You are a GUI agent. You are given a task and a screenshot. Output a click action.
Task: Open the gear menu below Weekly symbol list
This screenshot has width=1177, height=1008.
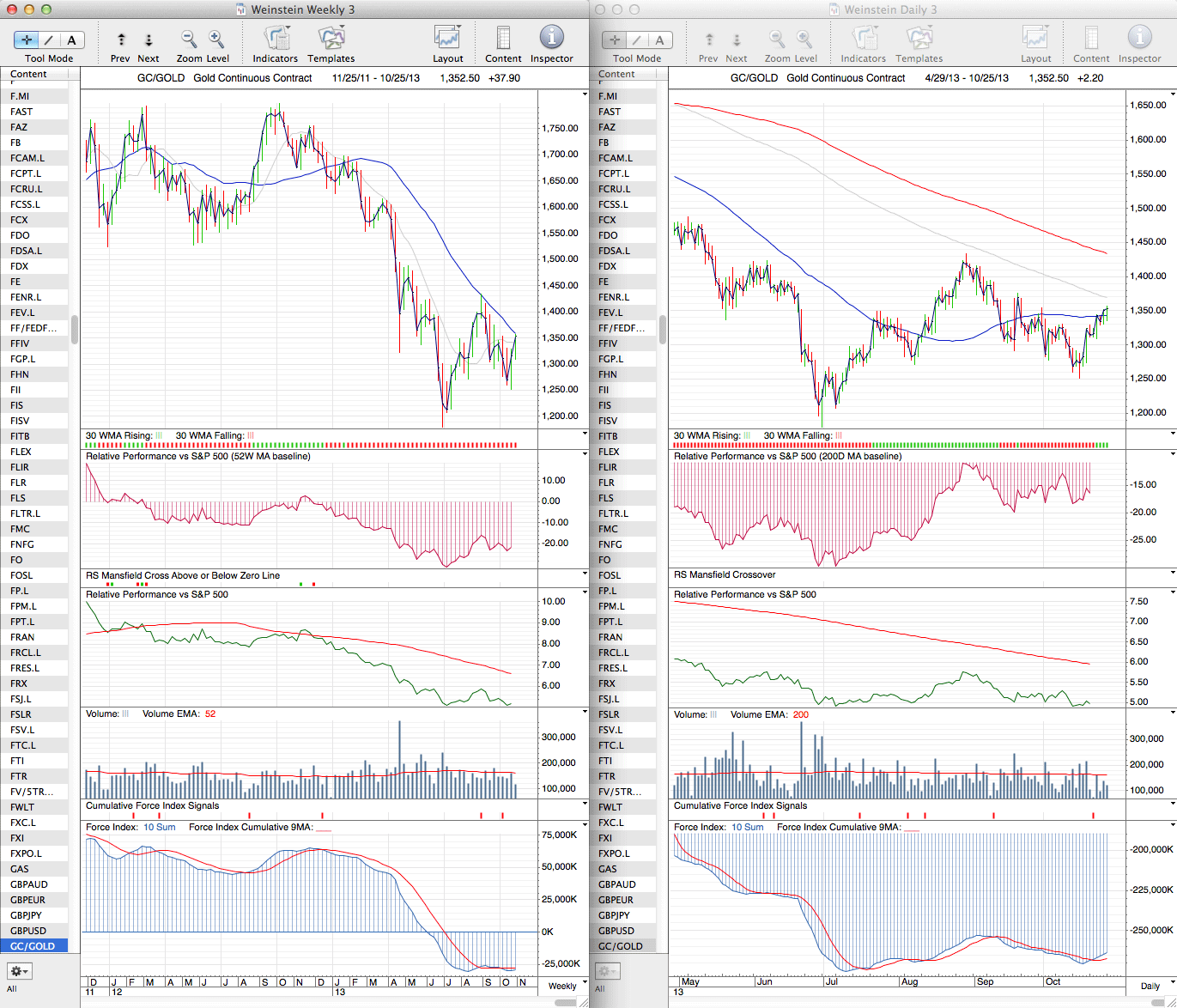coord(20,971)
